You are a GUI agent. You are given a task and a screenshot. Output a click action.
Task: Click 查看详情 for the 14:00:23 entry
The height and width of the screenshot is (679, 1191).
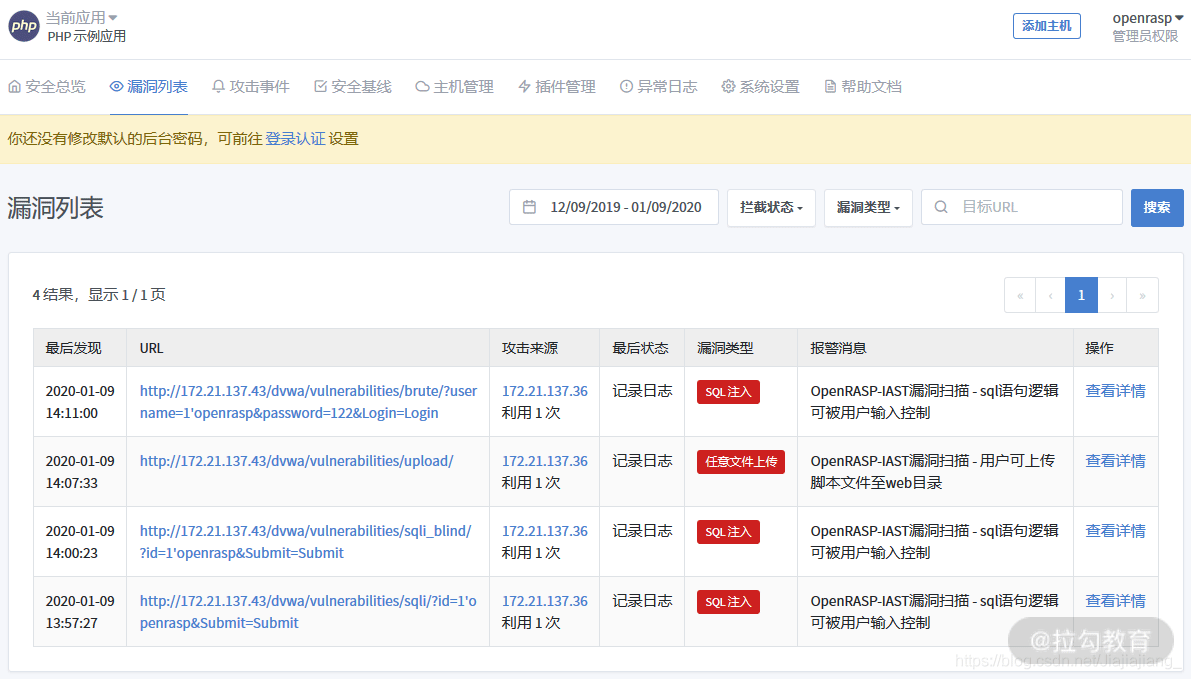point(1115,531)
